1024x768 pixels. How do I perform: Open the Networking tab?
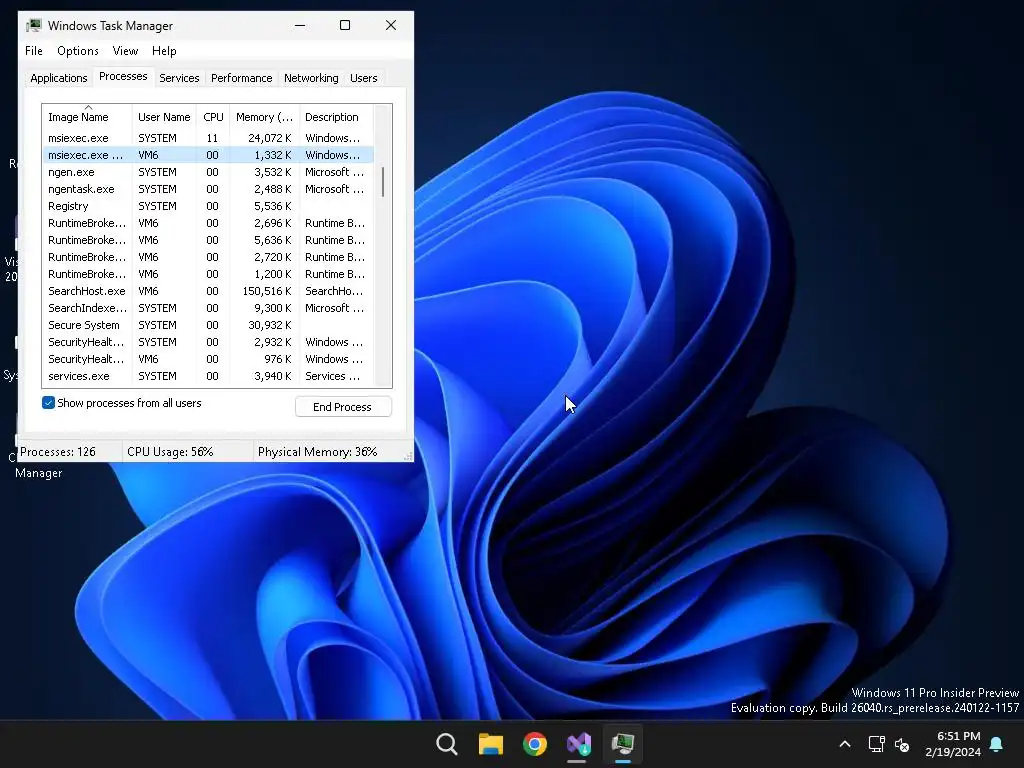311,78
